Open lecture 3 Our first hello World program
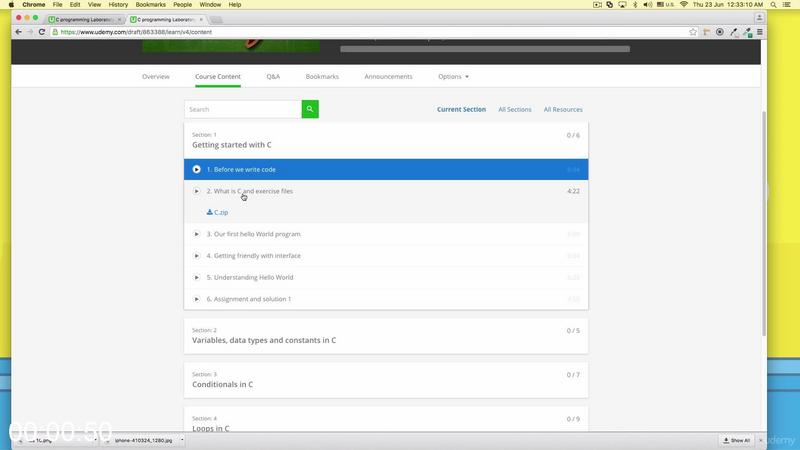The height and width of the screenshot is (450, 800). click(x=386, y=234)
